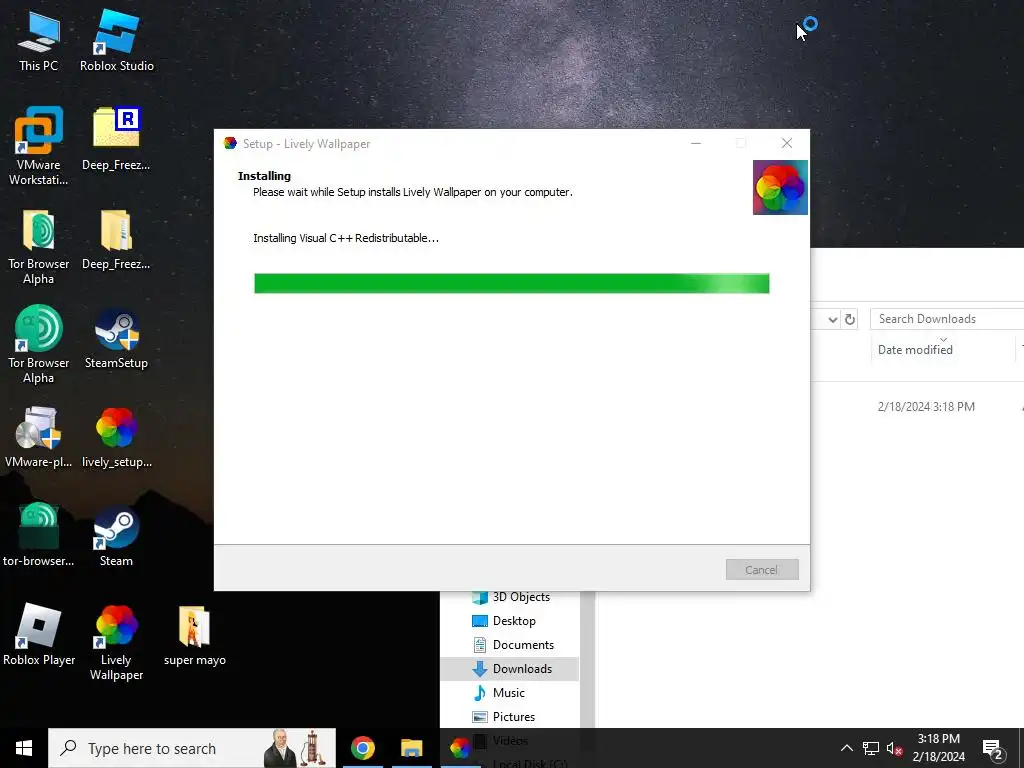Select the super mayo folder icon
This screenshot has width=1024, height=768.
point(195,635)
